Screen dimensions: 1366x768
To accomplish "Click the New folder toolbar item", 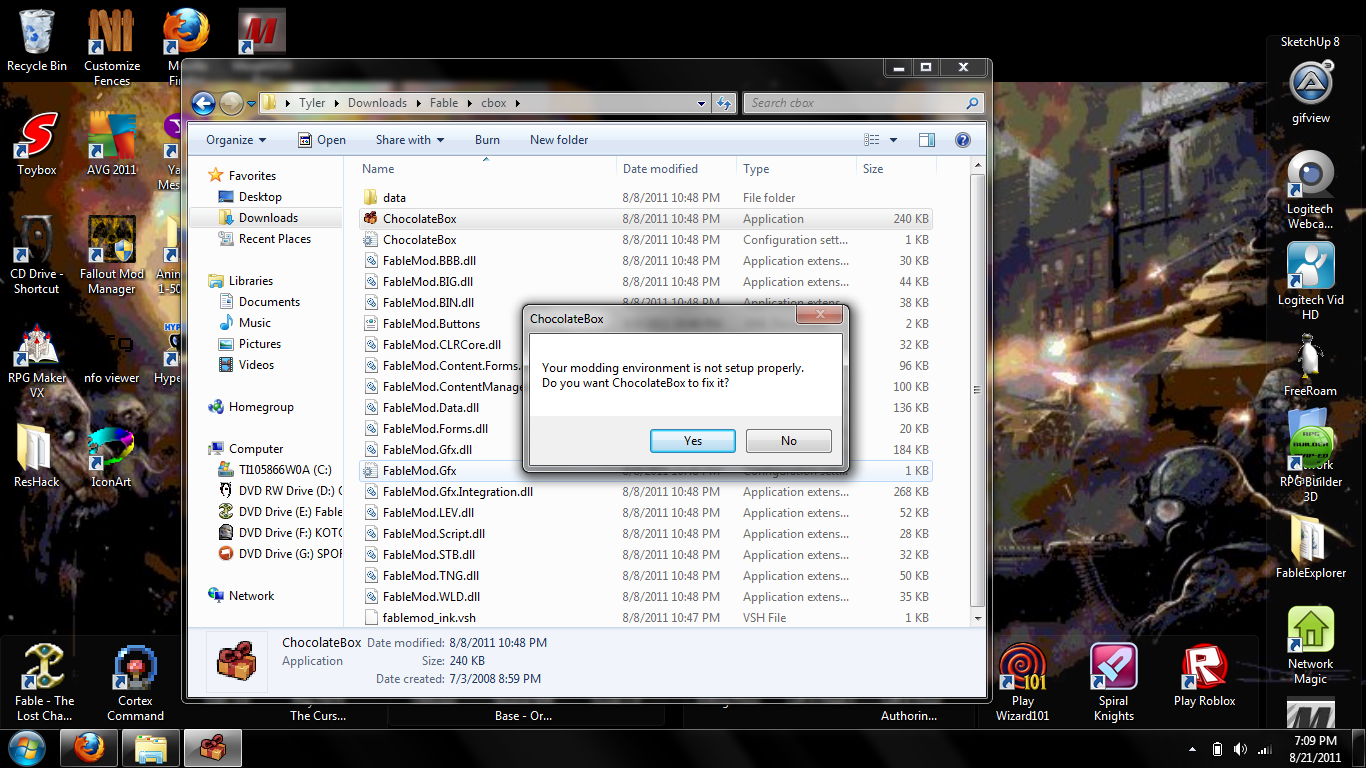I will pos(559,140).
